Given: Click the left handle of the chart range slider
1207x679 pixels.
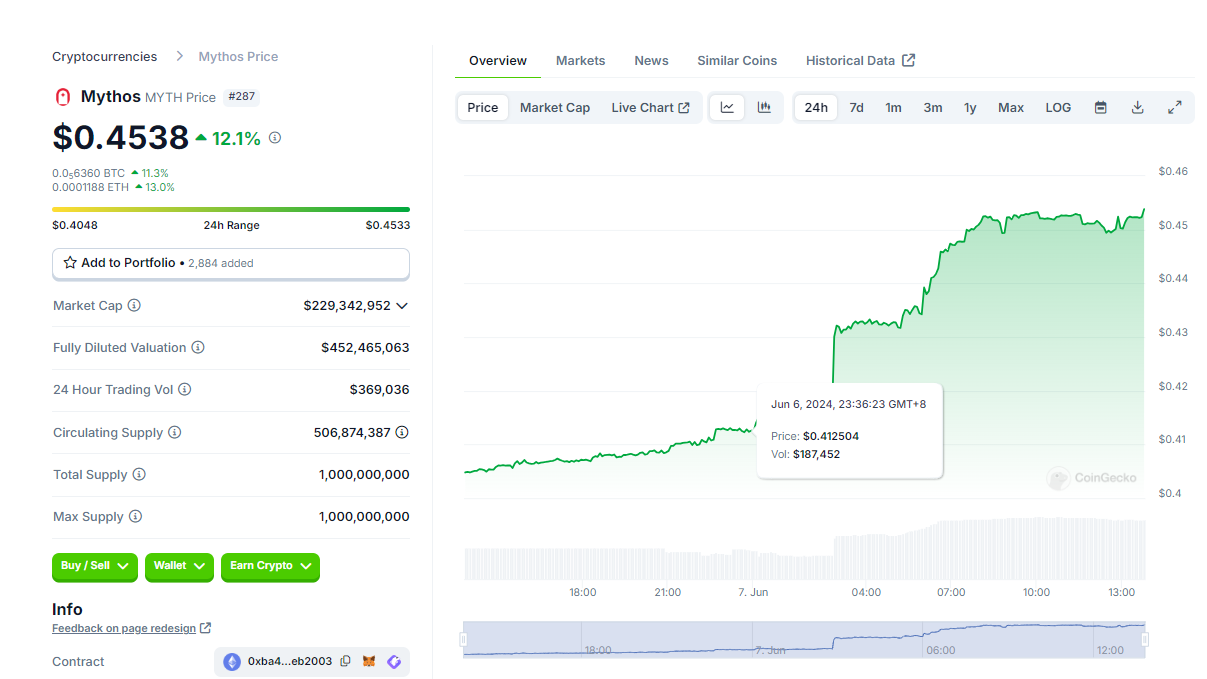Looking at the screenshot, I should click(464, 639).
